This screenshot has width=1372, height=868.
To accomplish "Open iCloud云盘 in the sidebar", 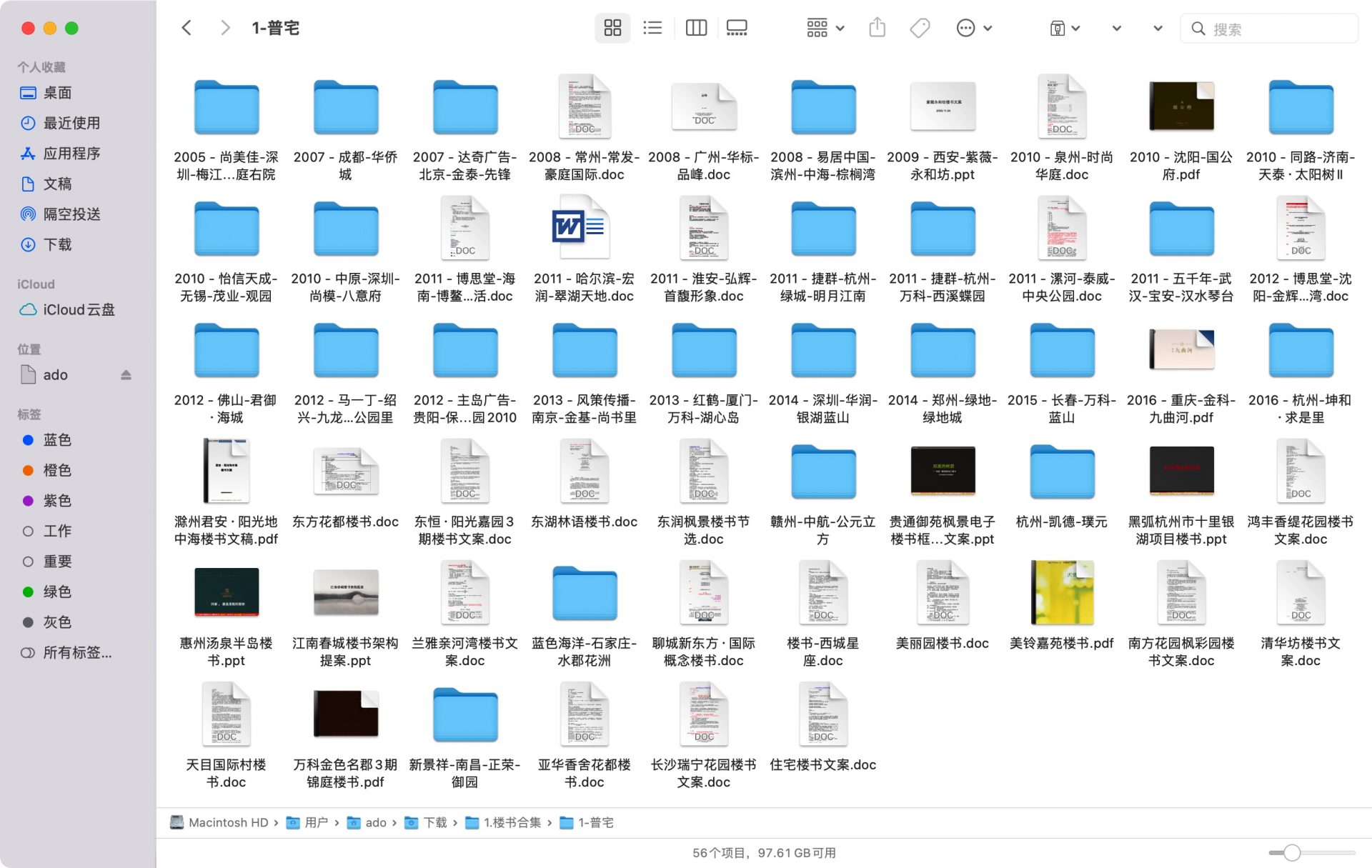I will coord(79,310).
